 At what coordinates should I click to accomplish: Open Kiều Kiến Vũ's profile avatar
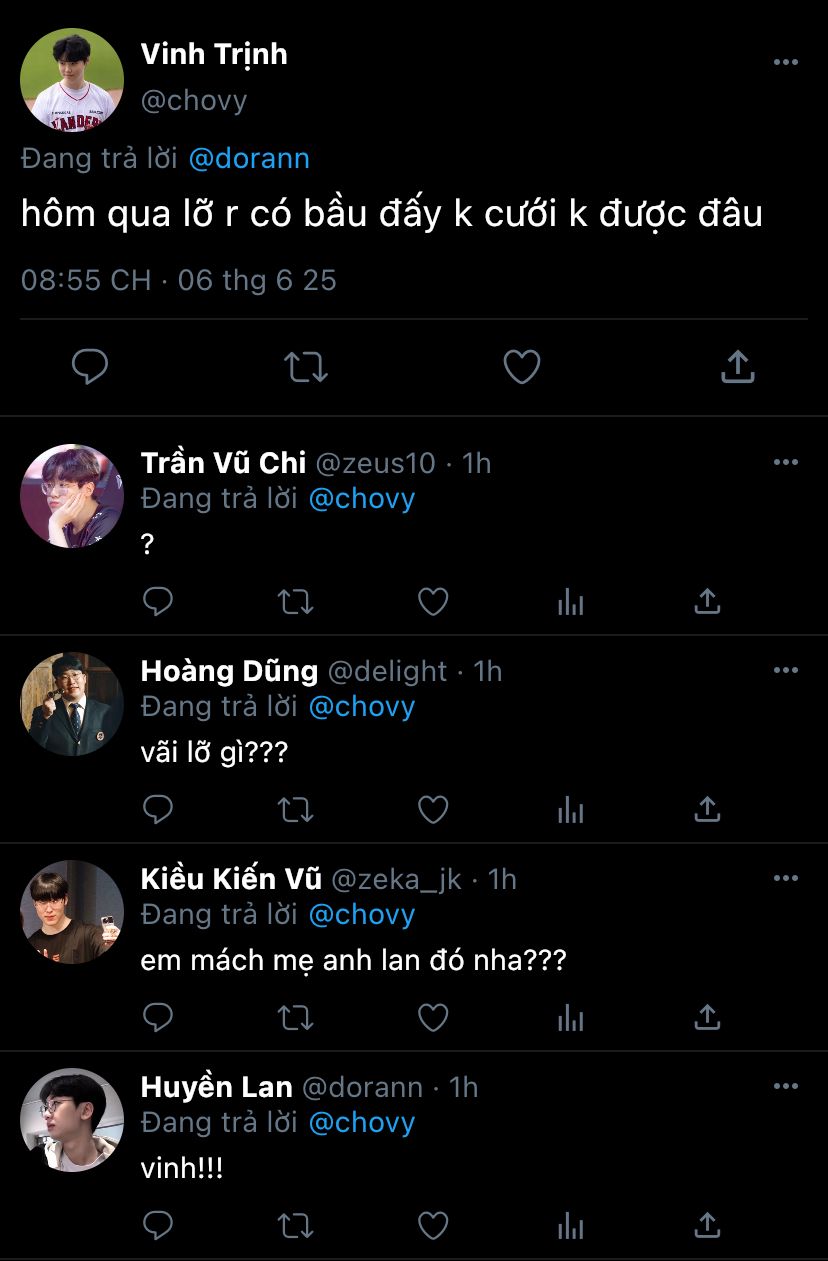pyautogui.click(x=72, y=912)
